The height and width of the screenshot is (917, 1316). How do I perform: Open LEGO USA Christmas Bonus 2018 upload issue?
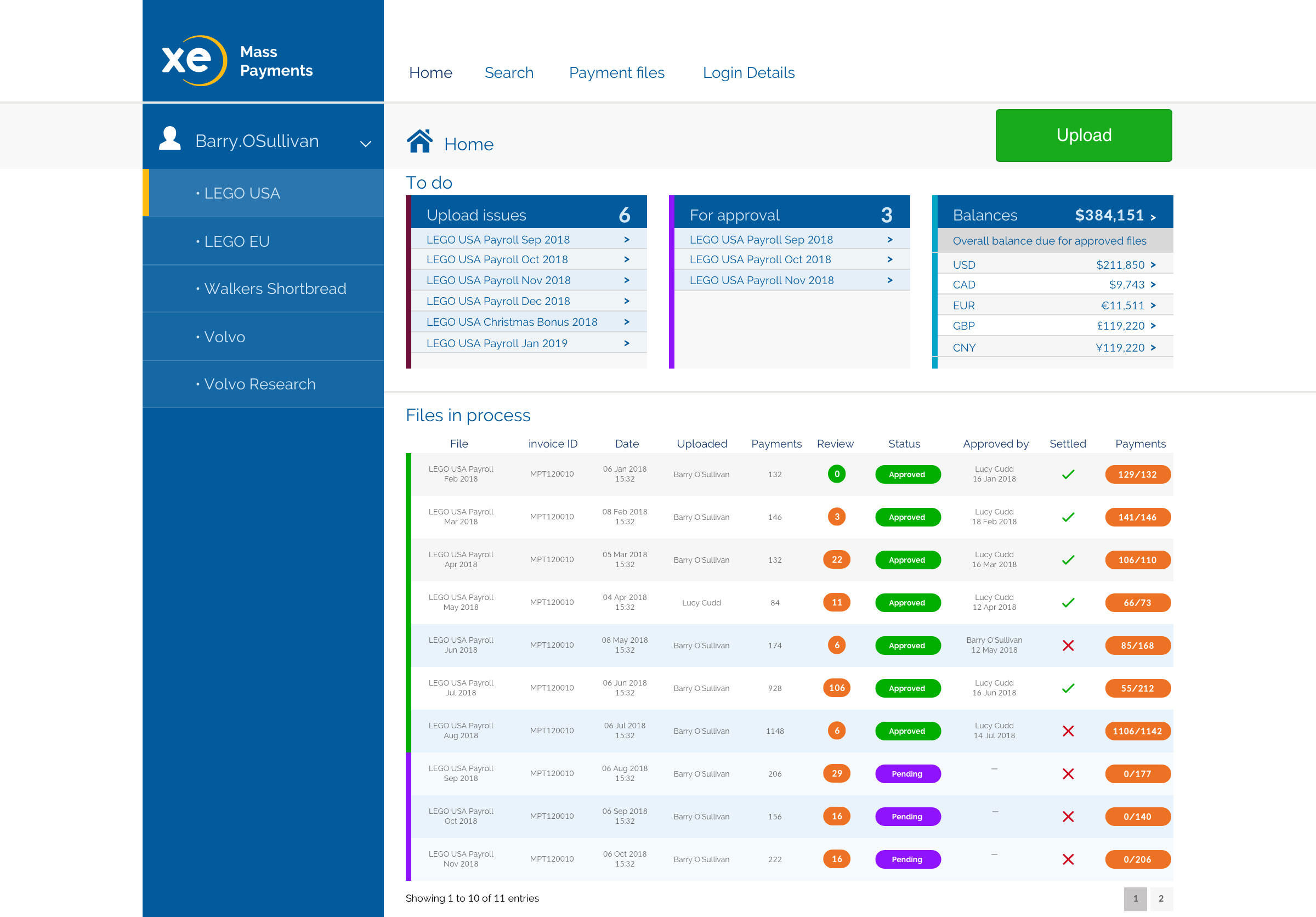(511, 322)
